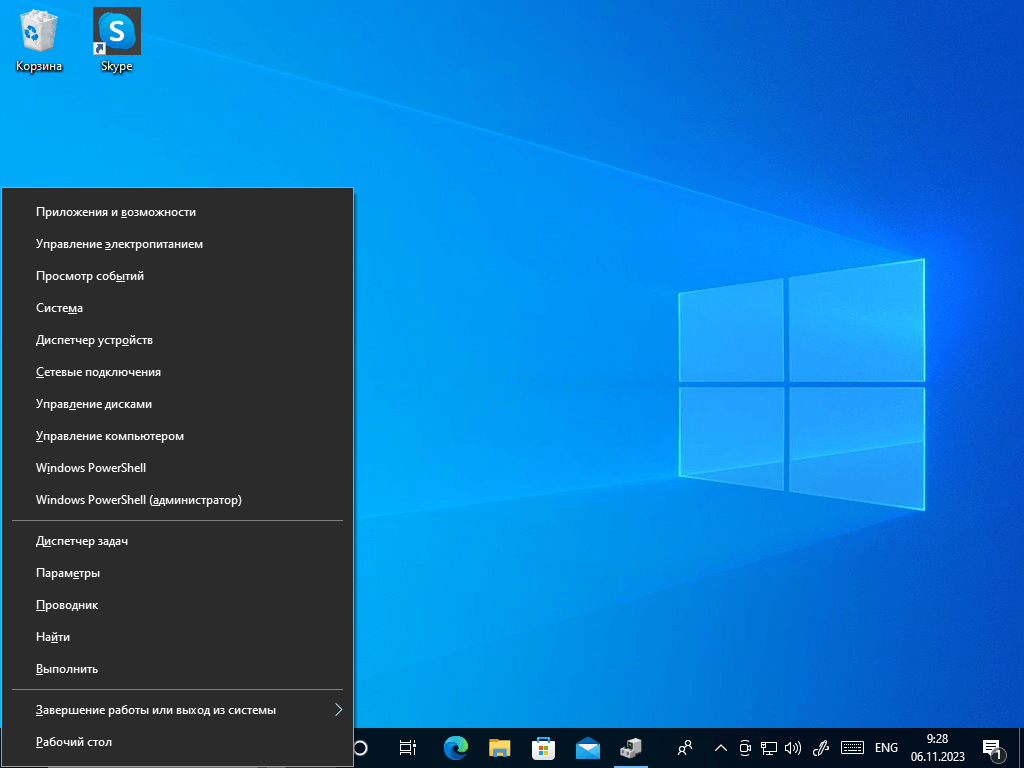Screen dimensions: 1024x768
Task: Open the notification center icon
Action: point(992,748)
